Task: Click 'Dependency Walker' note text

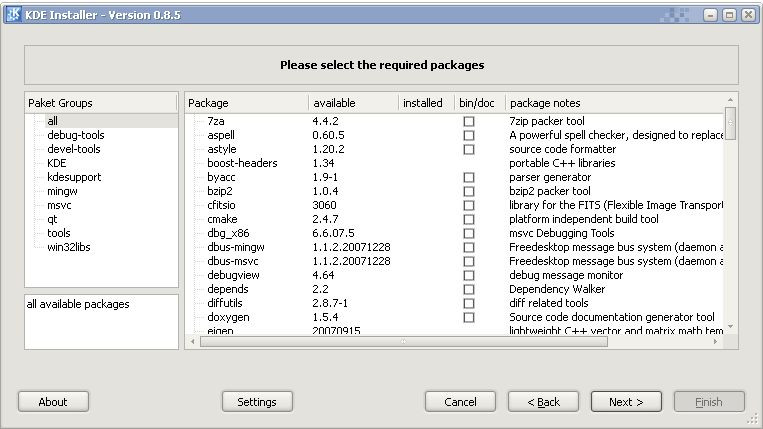Action: [x=557, y=289]
